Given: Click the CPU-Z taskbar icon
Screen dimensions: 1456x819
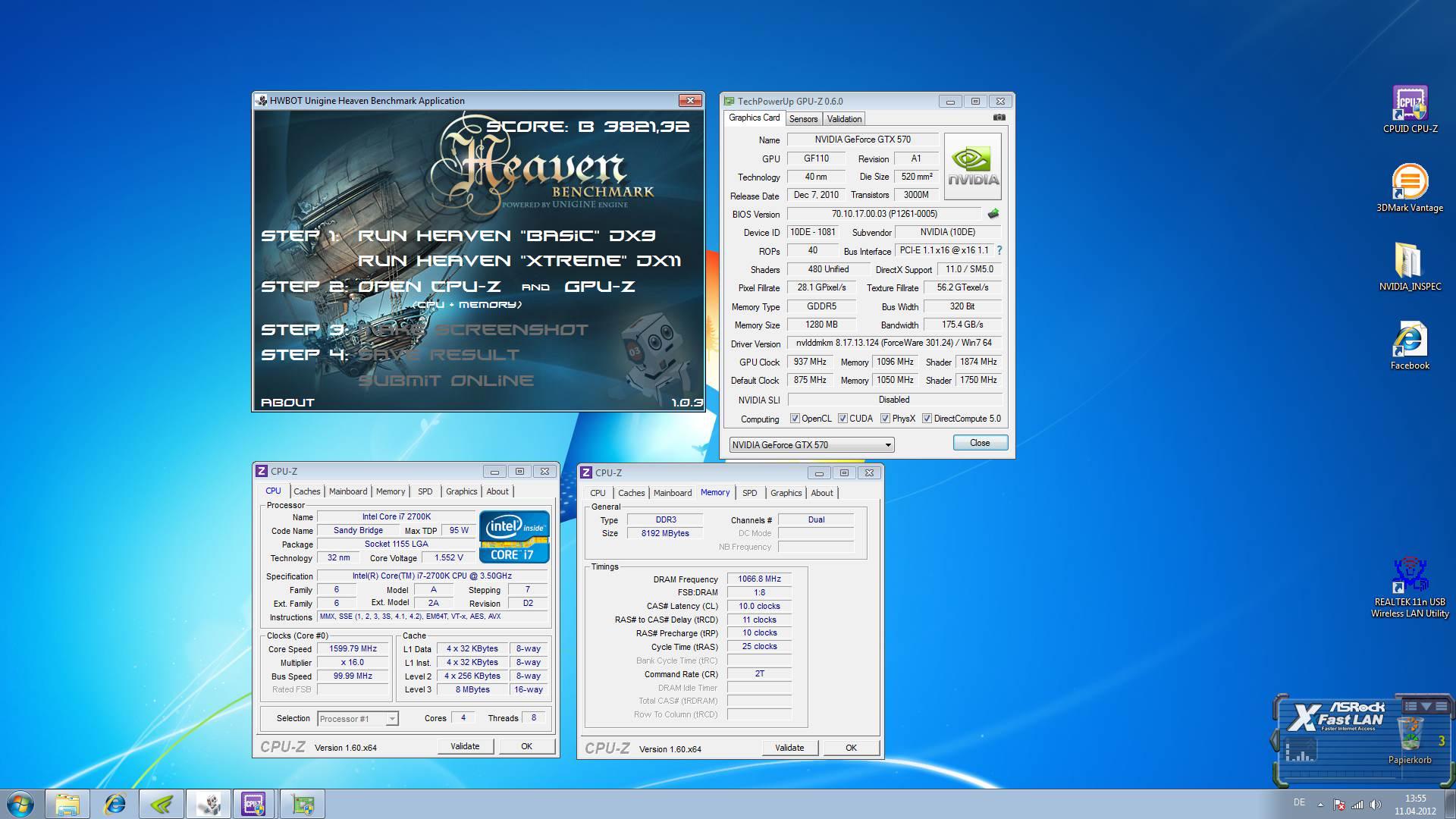Looking at the screenshot, I should (x=255, y=804).
